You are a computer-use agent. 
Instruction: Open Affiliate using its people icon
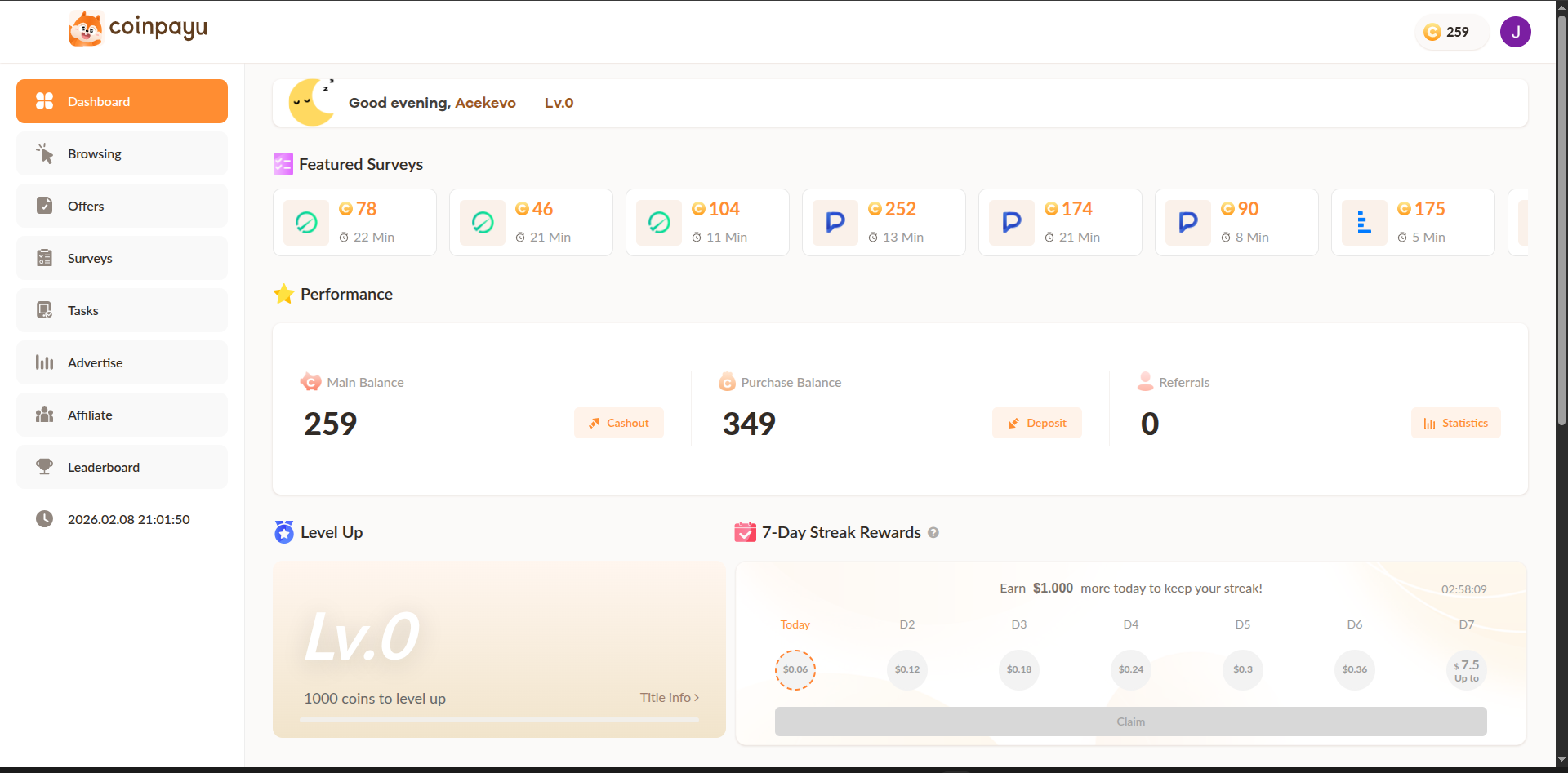point(45,415)
